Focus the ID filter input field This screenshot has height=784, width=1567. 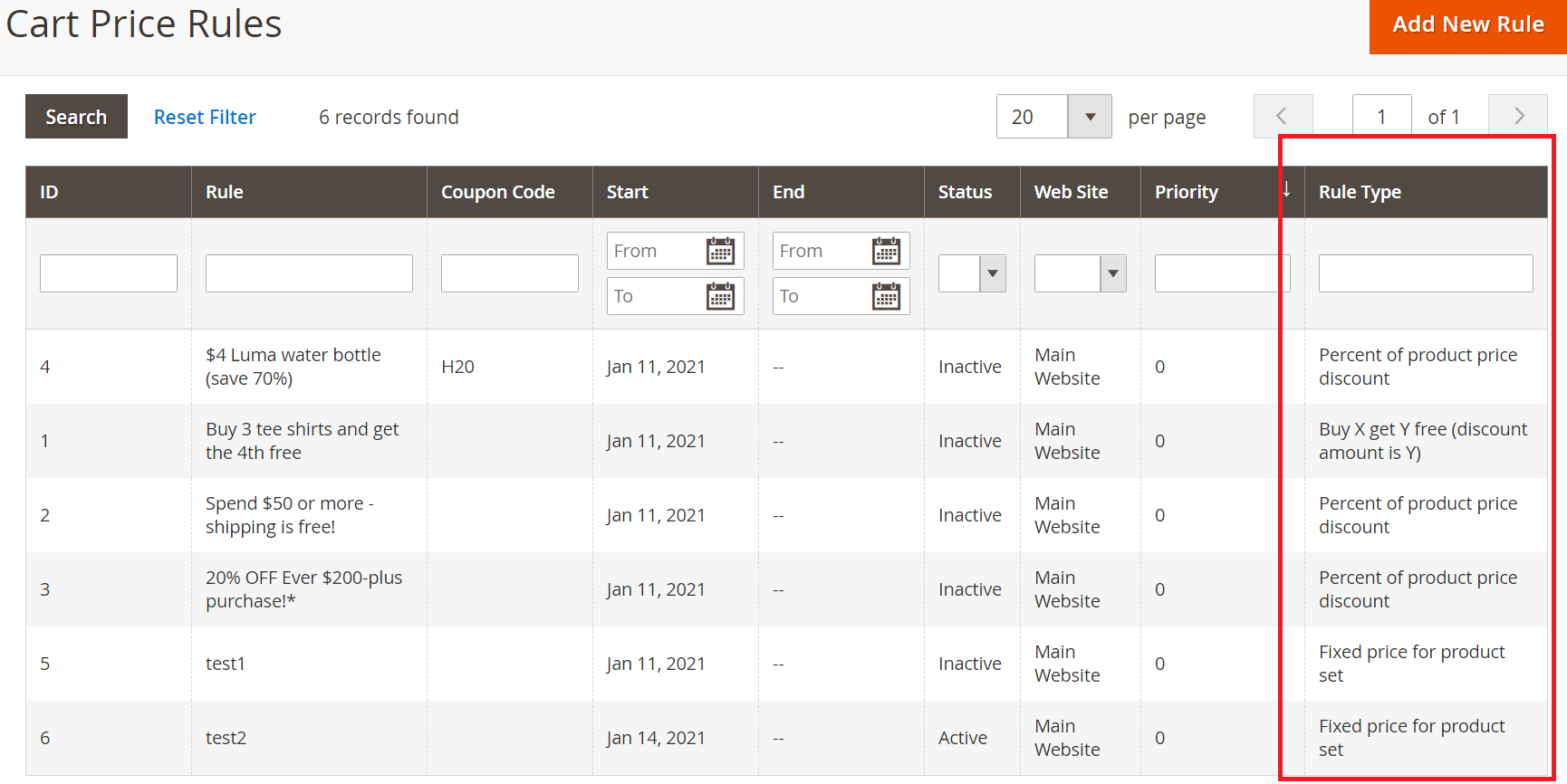click(108, 273)
